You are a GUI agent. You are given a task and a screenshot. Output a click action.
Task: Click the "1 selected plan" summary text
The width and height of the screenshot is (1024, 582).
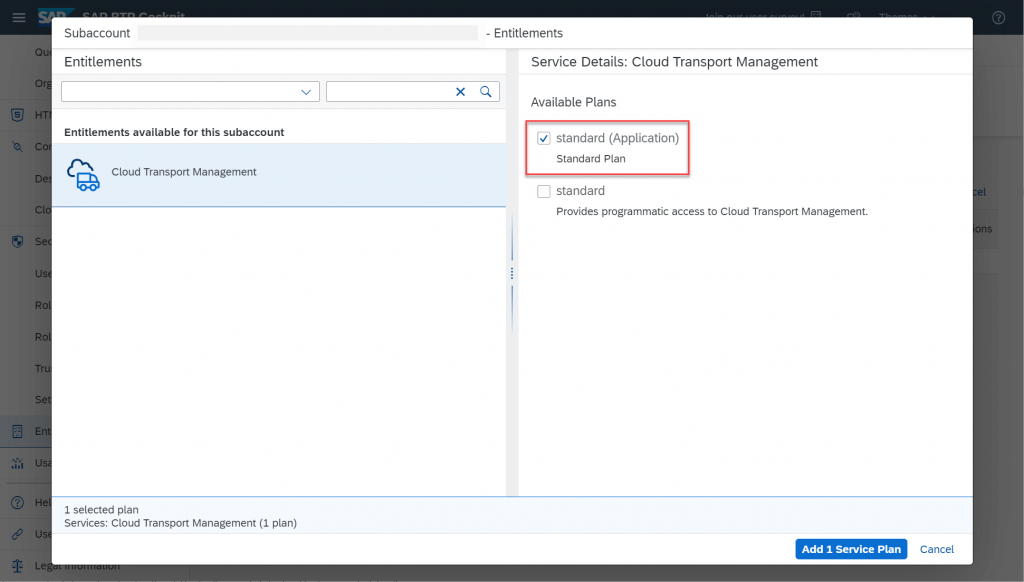[x=101, y=509]
